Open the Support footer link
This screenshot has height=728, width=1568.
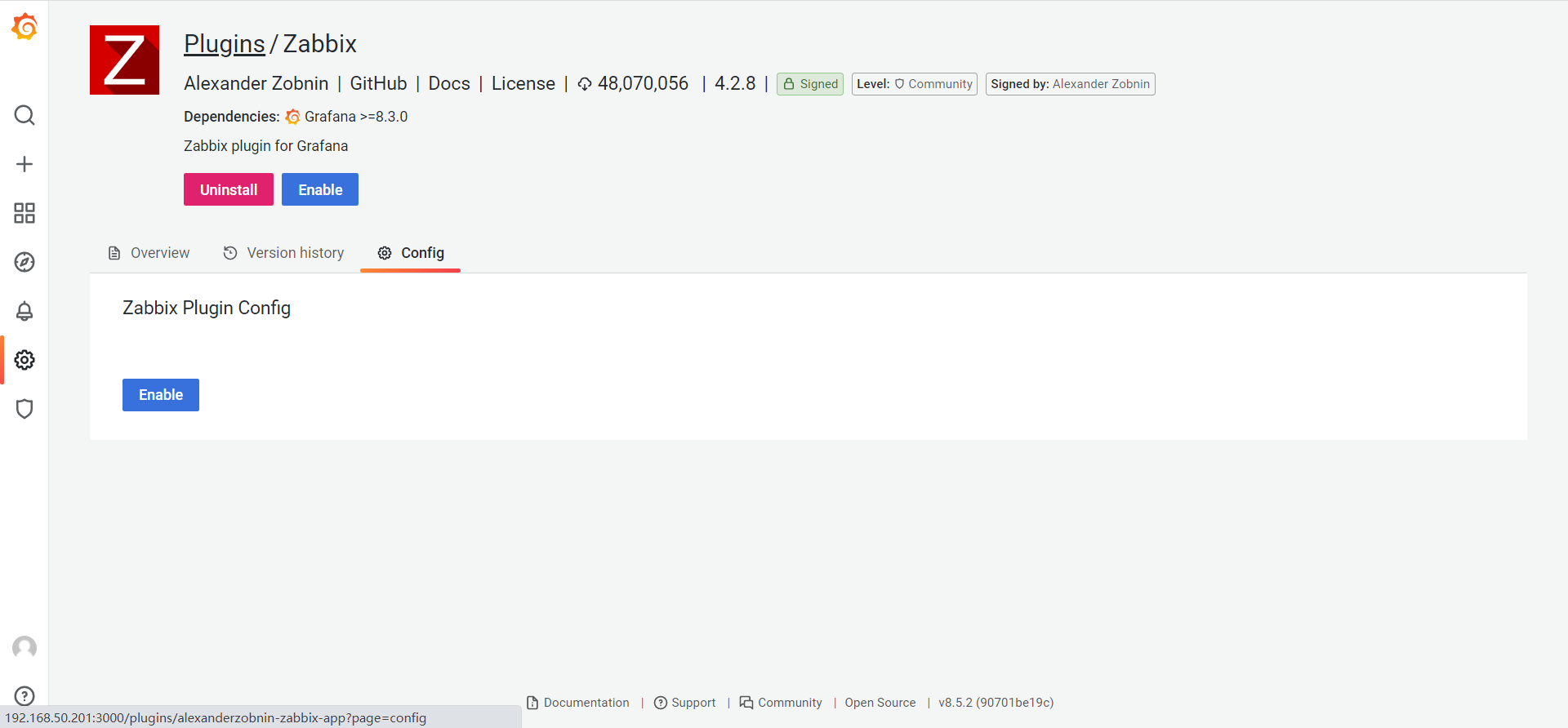[685, 703]
